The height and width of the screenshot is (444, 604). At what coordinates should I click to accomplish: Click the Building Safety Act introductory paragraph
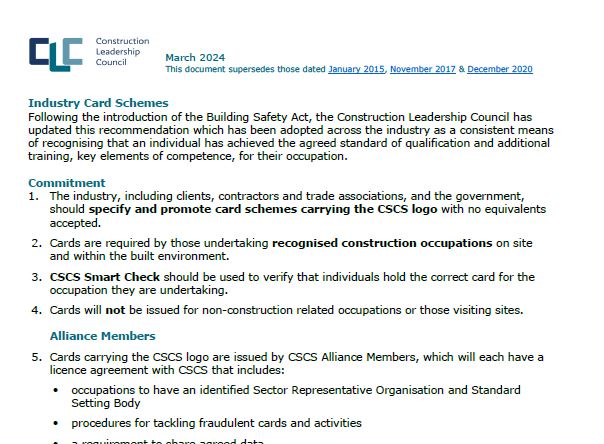290,130
